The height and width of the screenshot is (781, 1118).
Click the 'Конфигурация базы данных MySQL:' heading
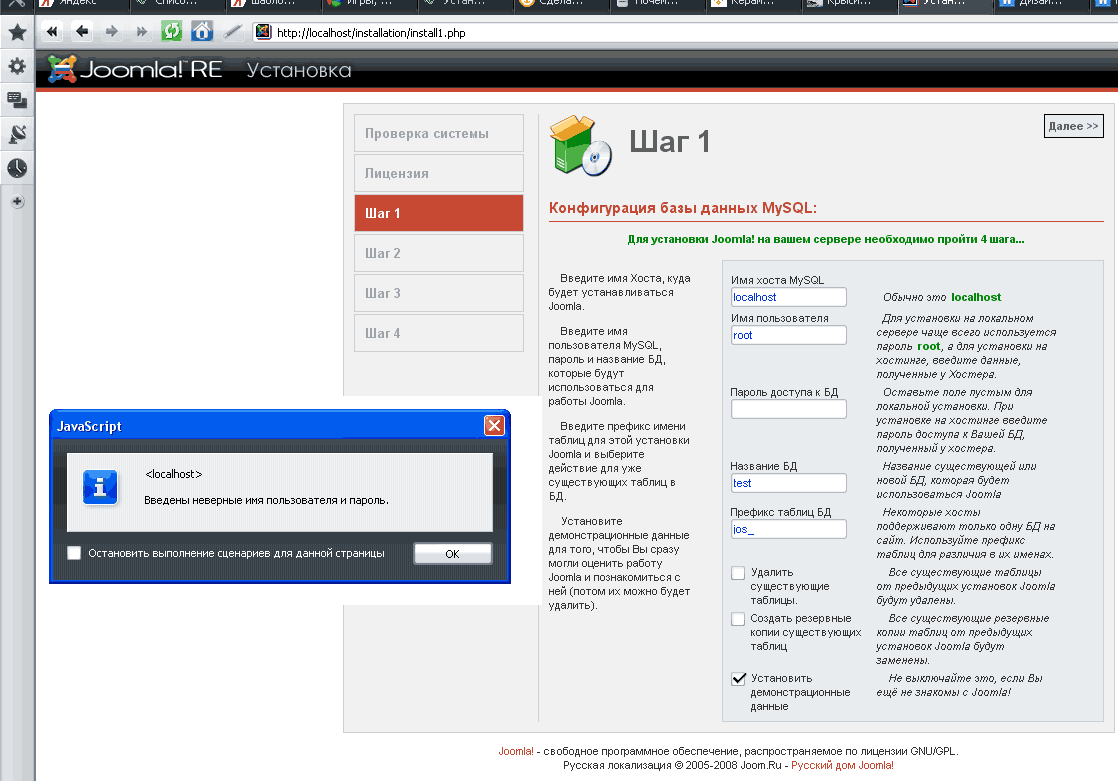point(682,208)
